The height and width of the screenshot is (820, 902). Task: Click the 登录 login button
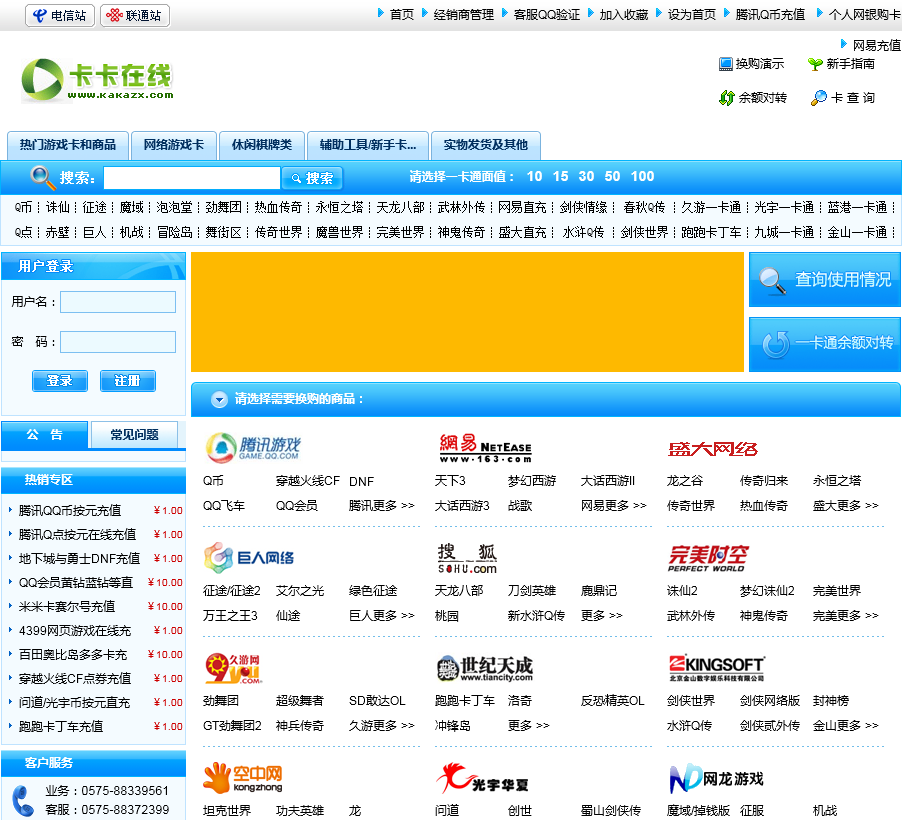(60, 381)
